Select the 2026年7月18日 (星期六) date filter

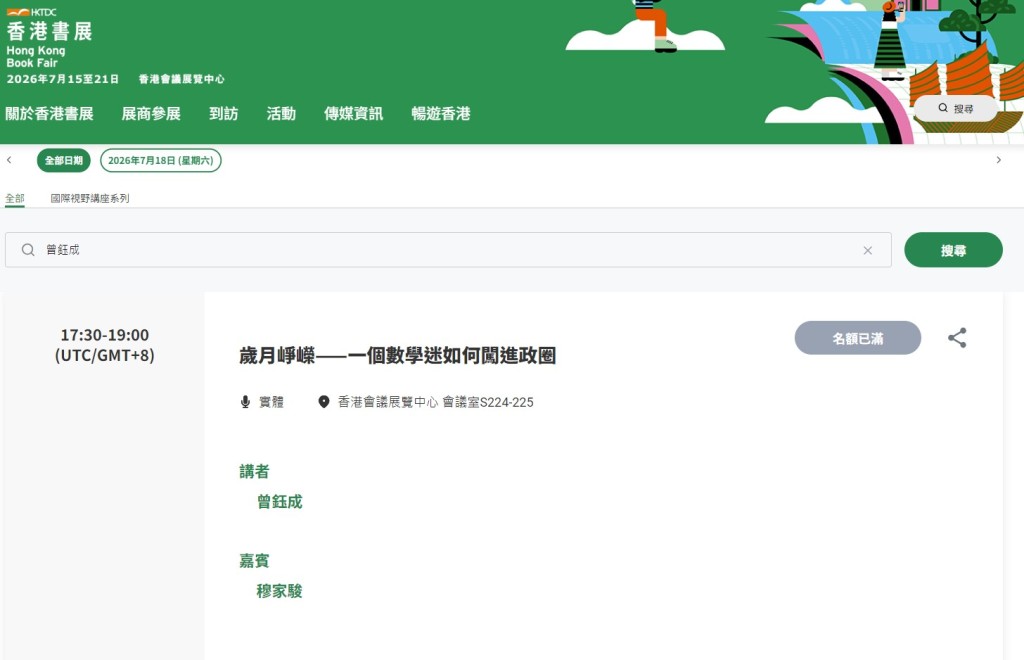click(x=161, y=161)
